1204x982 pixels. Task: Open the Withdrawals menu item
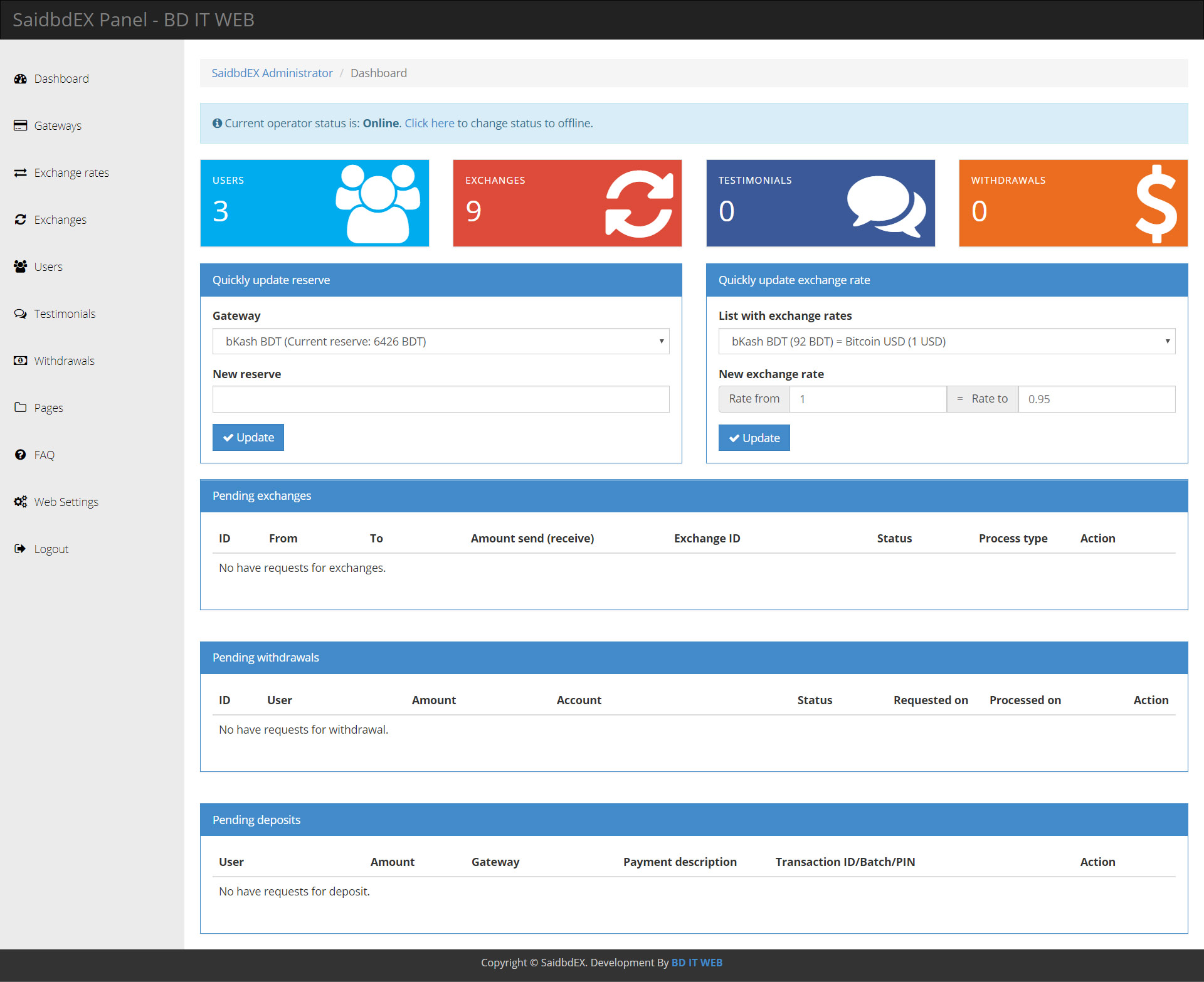64,361
